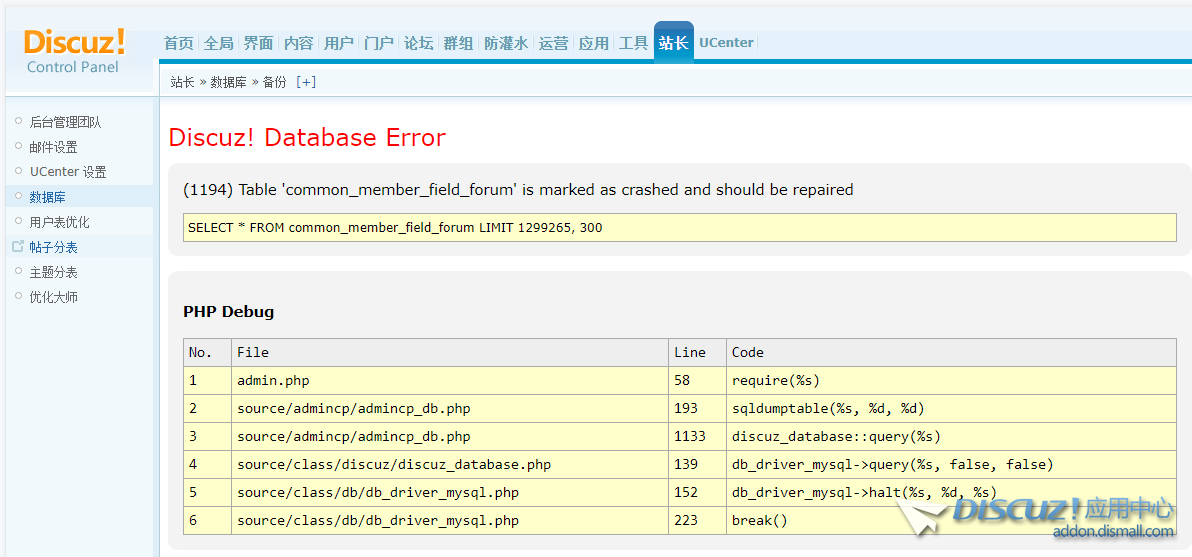Open 用户表优化 in the sidebar

pyautogui.click(x=59, y=222)
